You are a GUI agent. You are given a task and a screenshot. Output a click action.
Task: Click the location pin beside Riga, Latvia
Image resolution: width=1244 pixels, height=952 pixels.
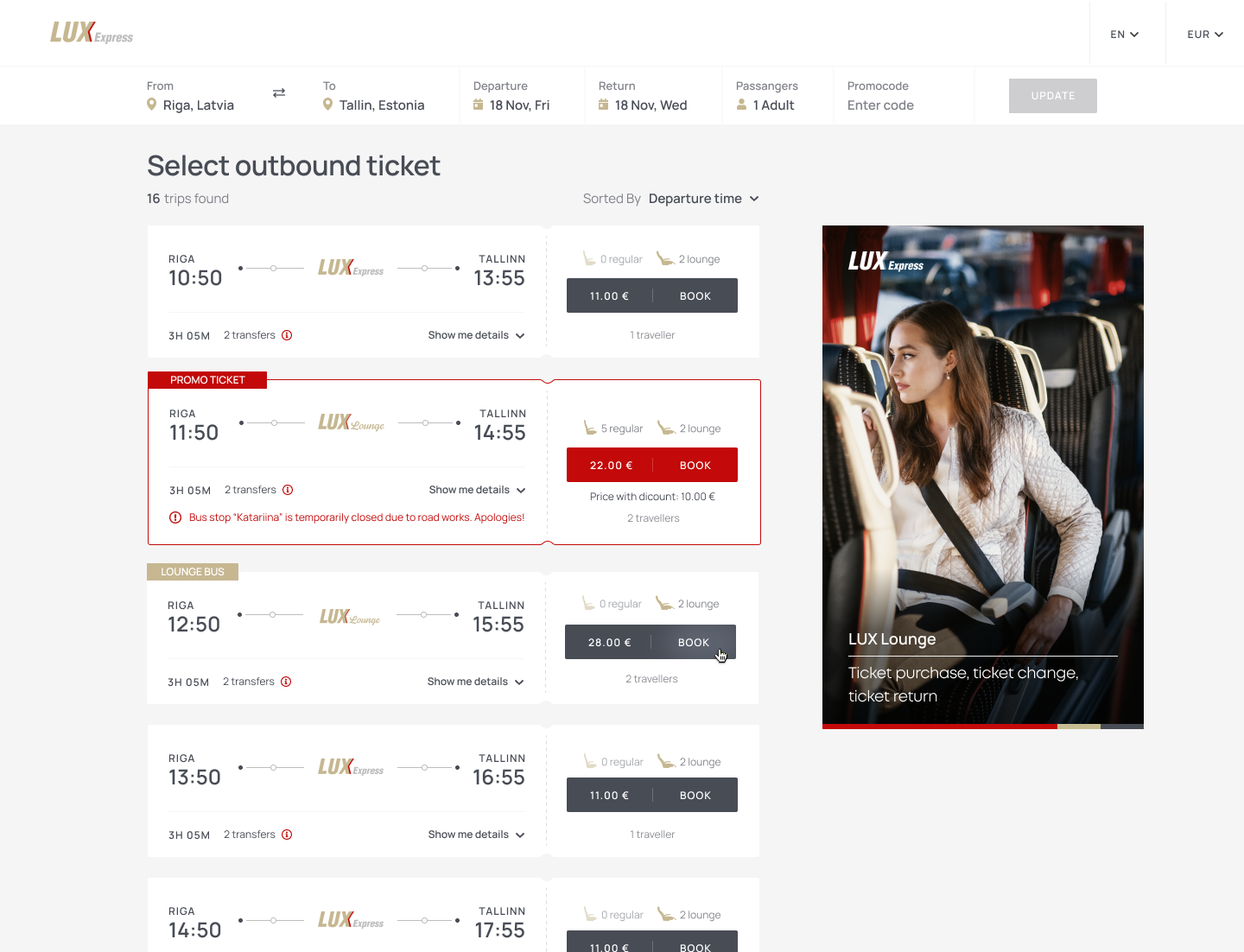click(152, 105)
